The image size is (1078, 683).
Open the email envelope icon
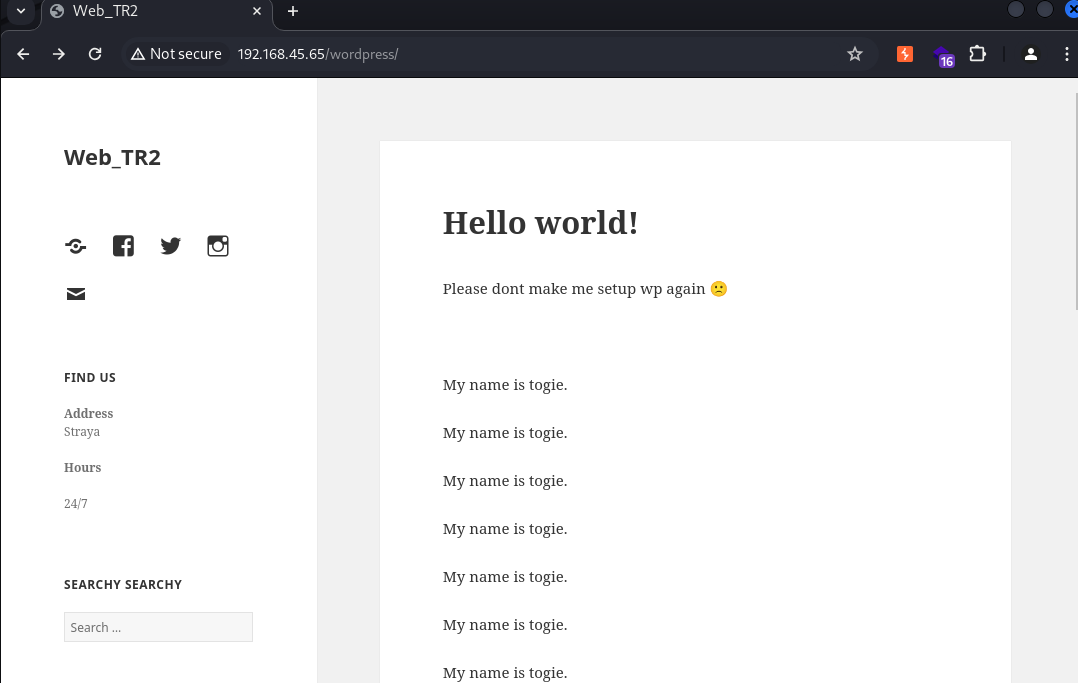tap(76, 294)
